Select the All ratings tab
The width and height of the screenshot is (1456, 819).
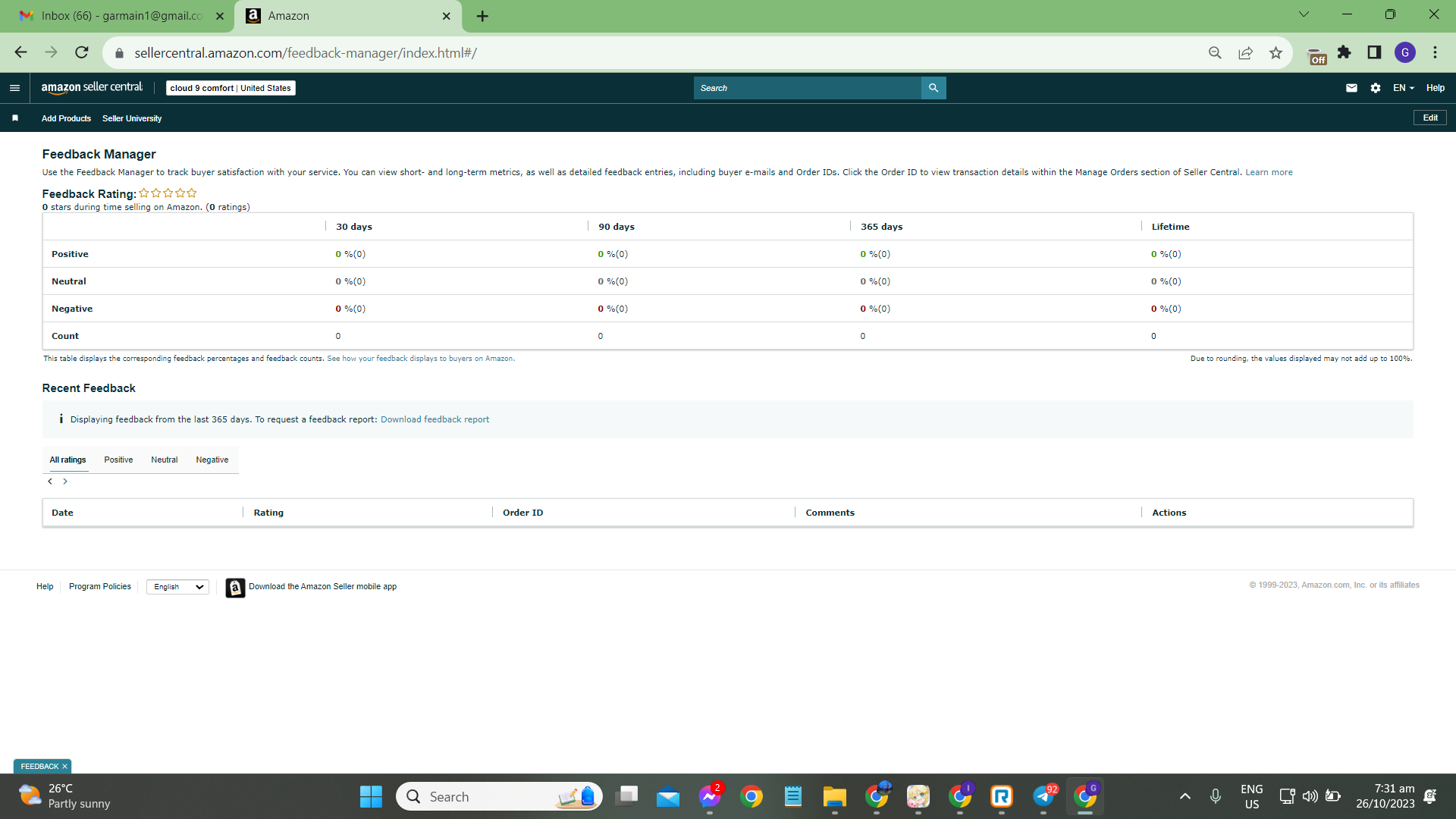(67, 460)
